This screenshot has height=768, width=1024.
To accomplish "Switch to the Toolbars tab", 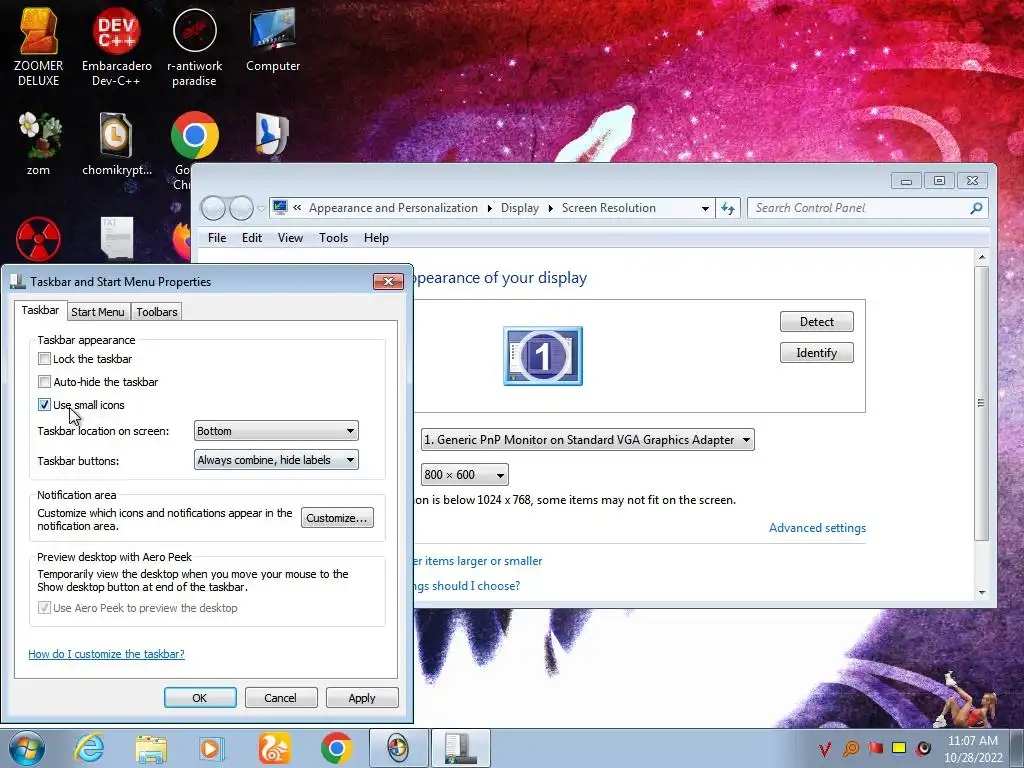I will tap(157, 312).
